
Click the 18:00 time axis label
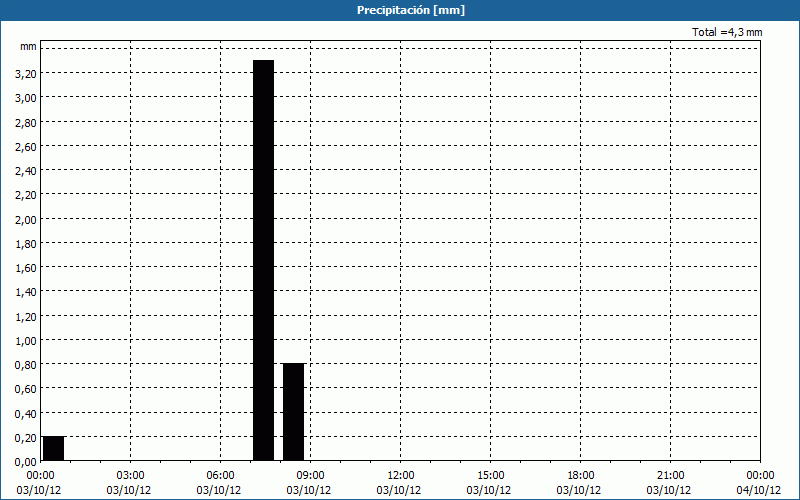tap(581, 476)
